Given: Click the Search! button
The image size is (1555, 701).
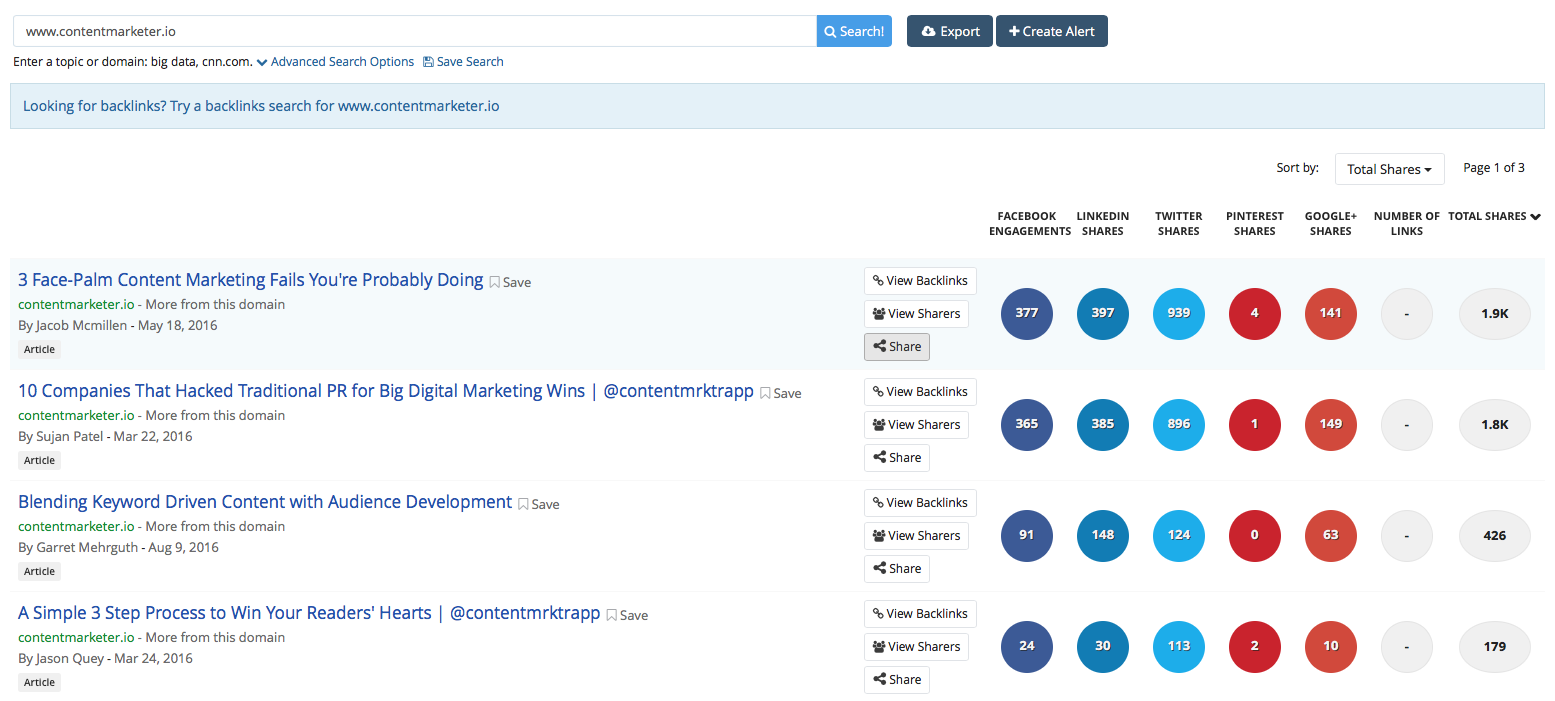Looking at the screenshot, I should pyautogui.click(x=854, y=31).
